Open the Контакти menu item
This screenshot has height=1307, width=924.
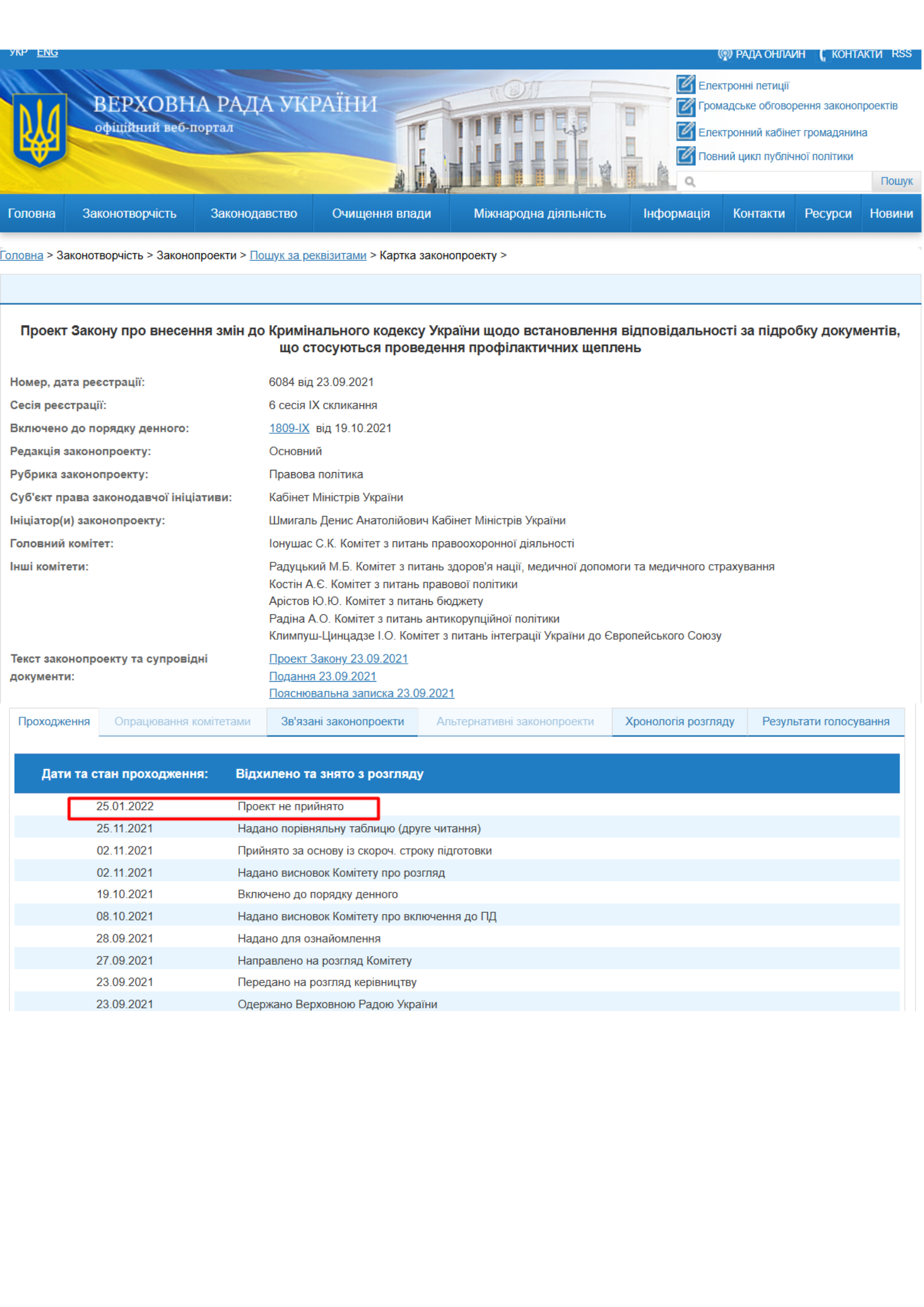[x=759, y=214]
